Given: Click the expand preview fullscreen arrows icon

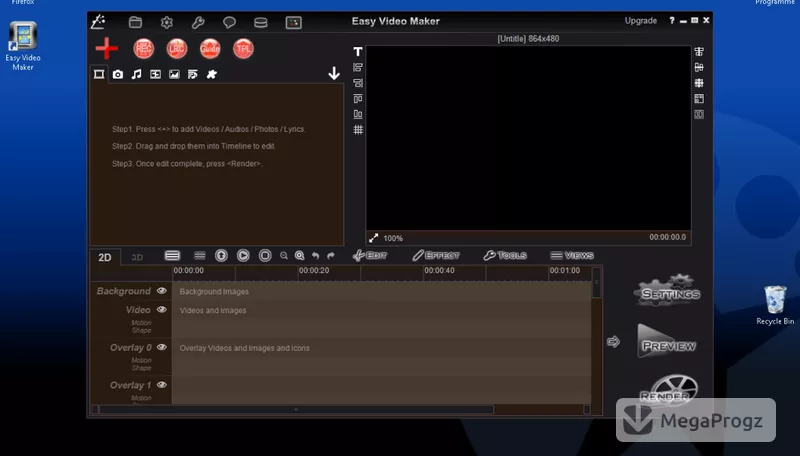Looking at the screenshot, I should pyautogui.click(x=373, y=238).
